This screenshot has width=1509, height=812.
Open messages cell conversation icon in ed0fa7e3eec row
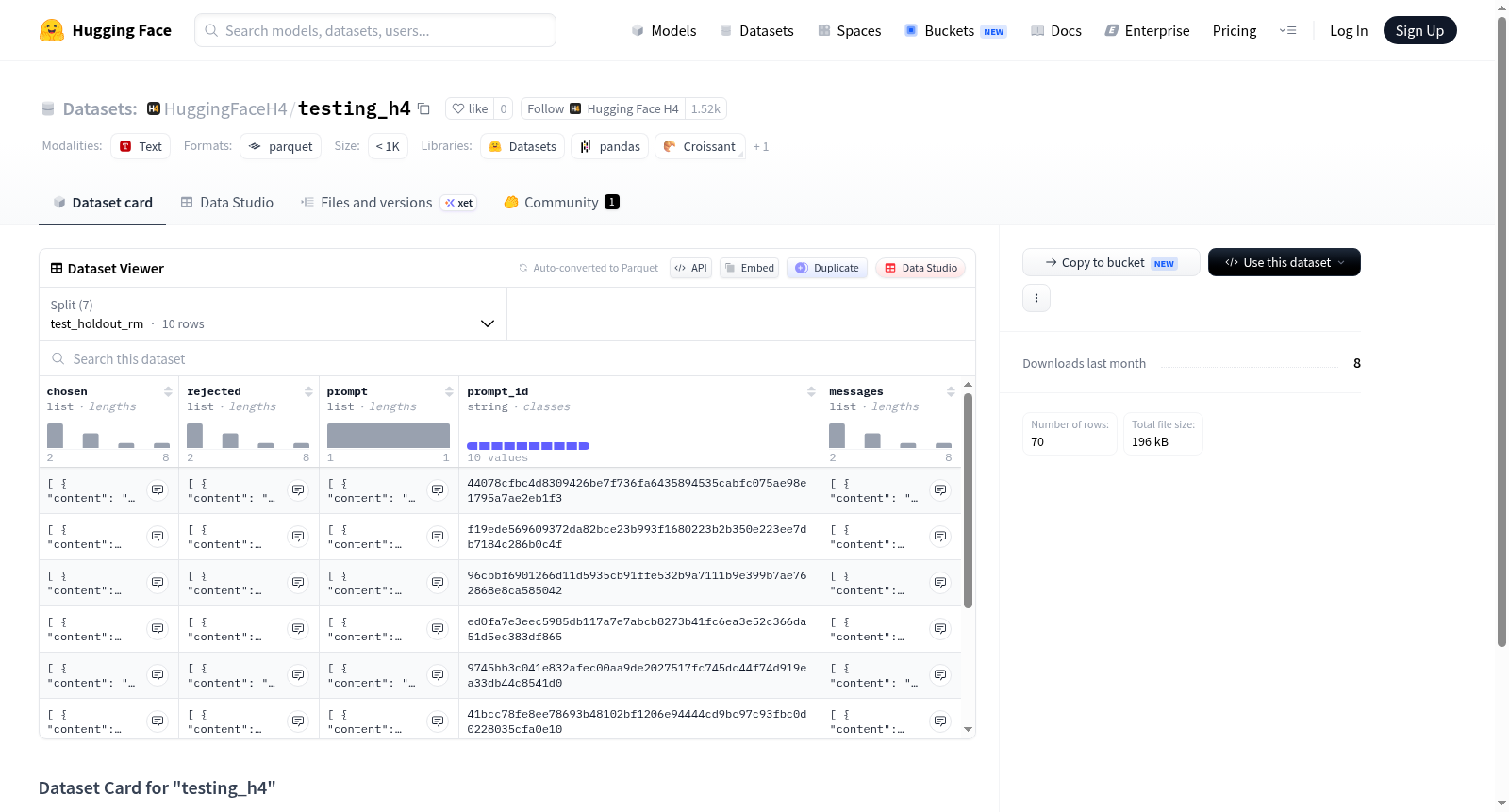(x=940, y=629)
